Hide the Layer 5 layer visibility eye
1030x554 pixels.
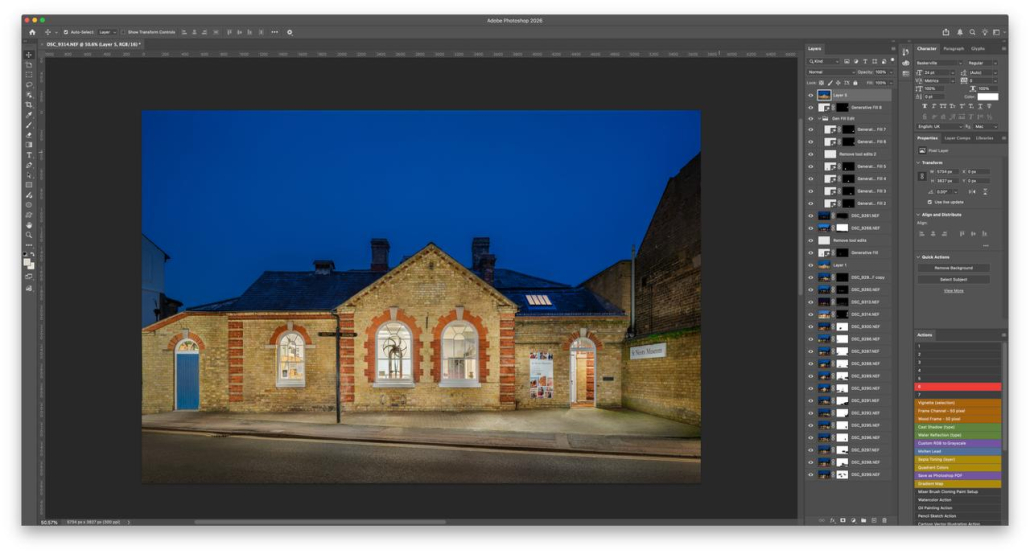[x=811, y=95]
